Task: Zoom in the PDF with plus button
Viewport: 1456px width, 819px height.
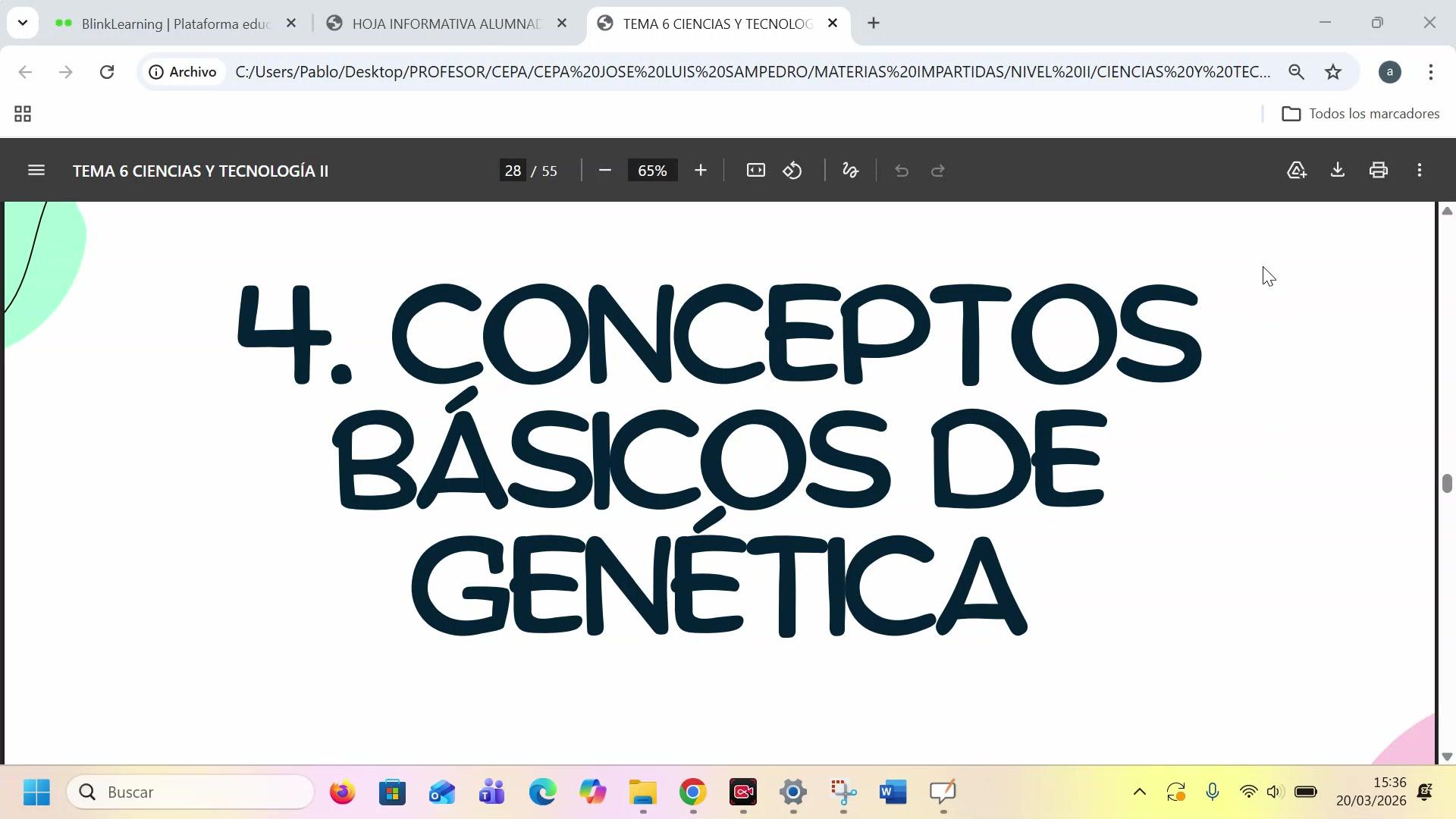Action: (700, 171)
